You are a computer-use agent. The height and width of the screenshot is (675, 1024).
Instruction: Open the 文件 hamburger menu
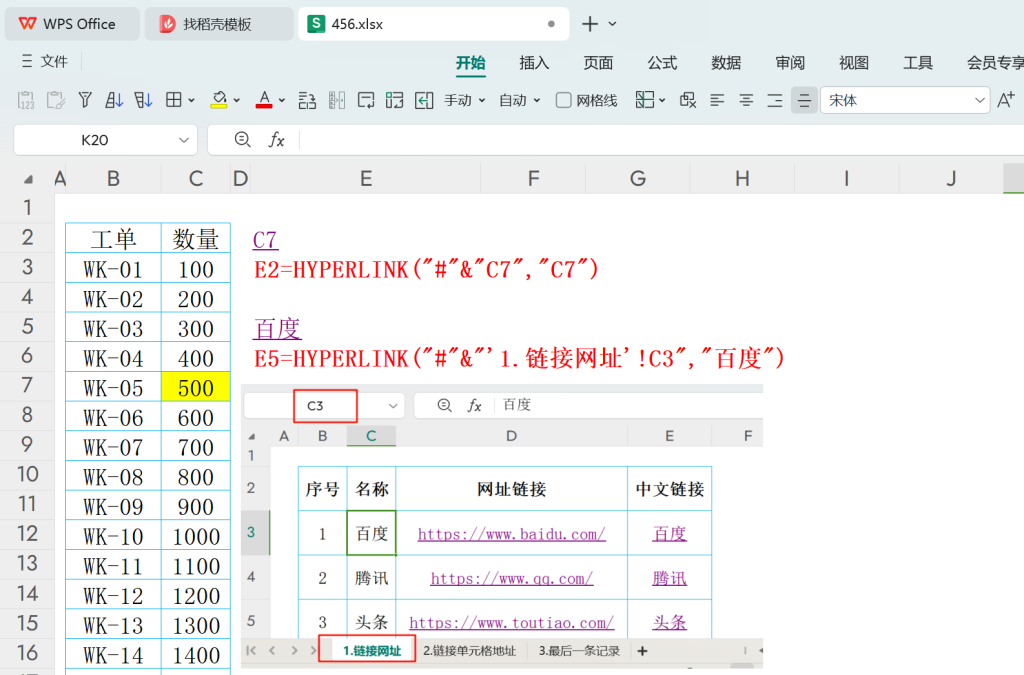(44, 61)
